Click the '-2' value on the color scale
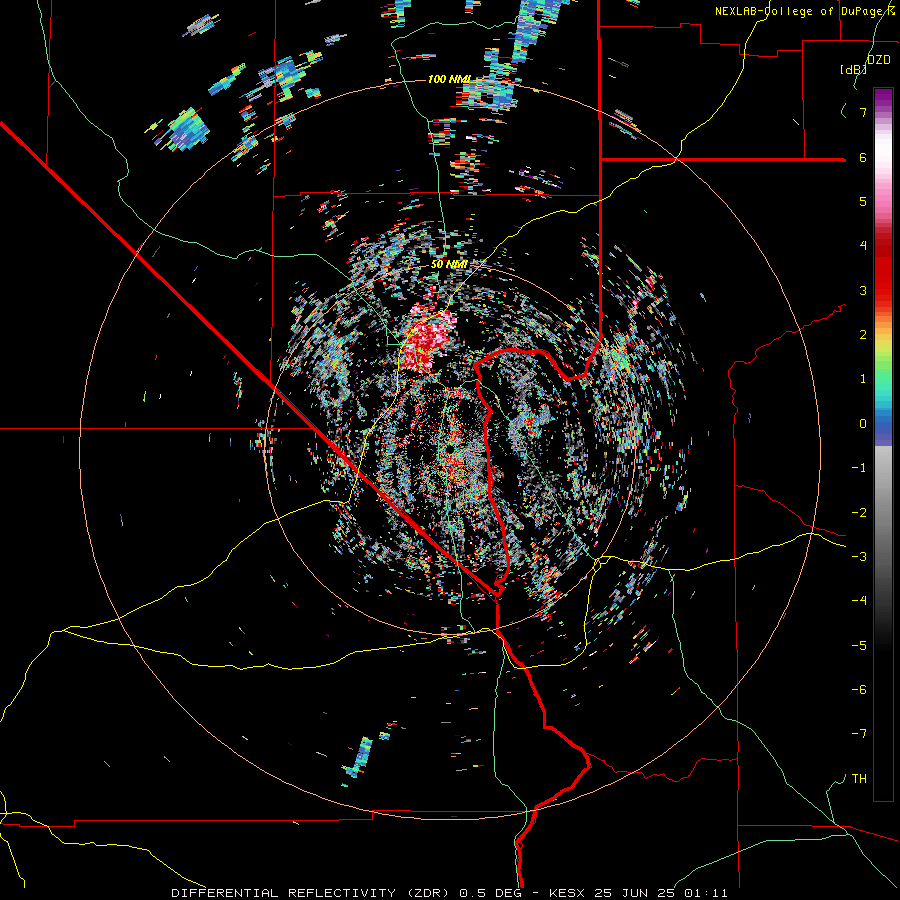 pos(859,513)
